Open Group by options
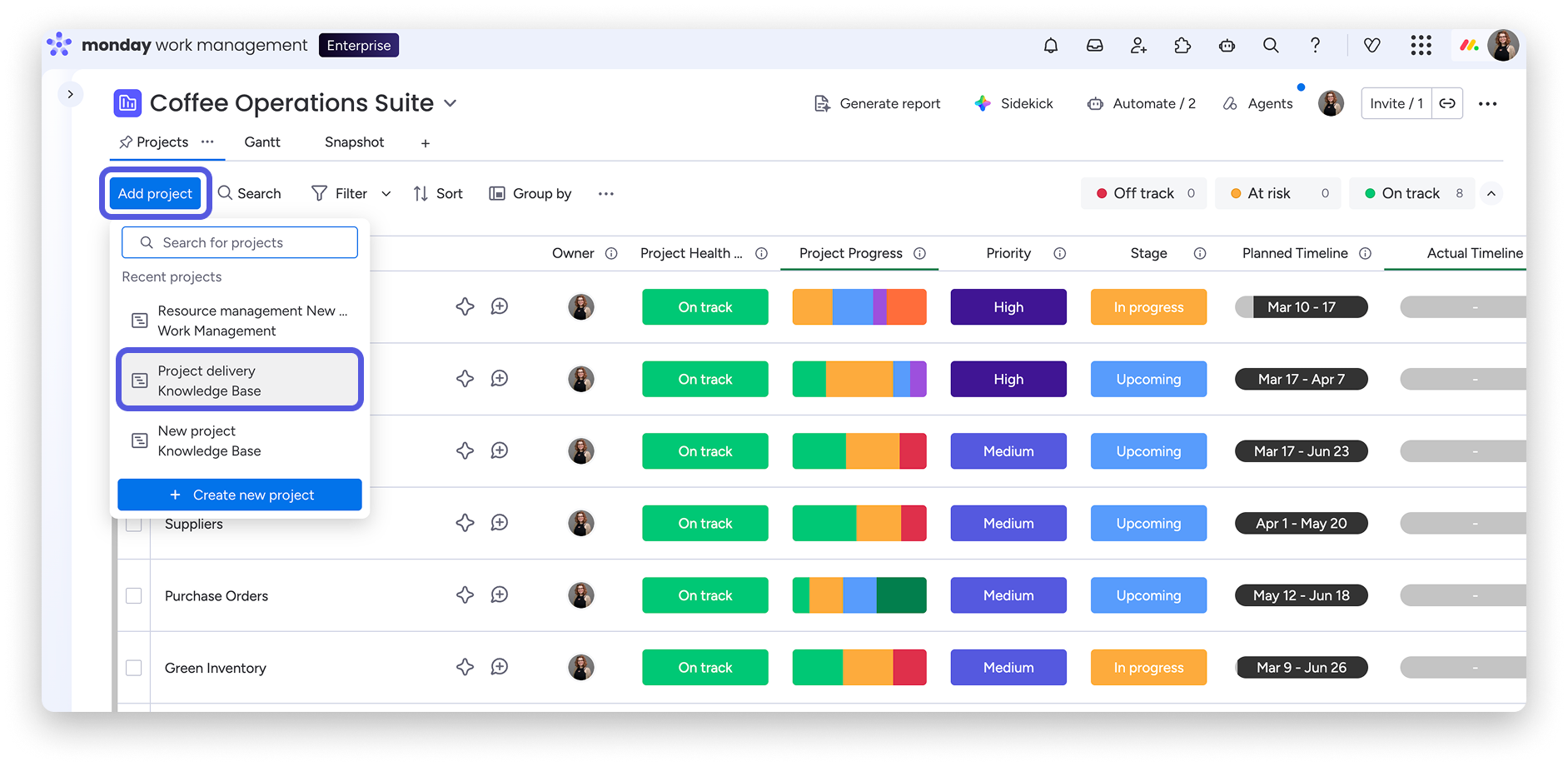This screenshot has width=1568, height=766. click(530, 194)
